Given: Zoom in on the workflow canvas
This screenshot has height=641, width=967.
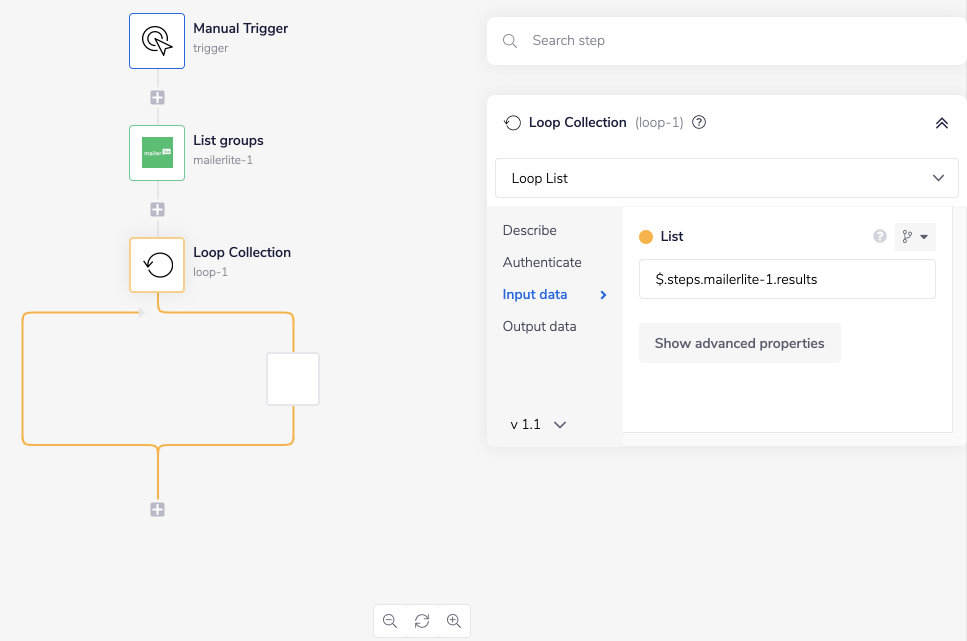Looking at the screenshot, I should (x=454, y=621).
